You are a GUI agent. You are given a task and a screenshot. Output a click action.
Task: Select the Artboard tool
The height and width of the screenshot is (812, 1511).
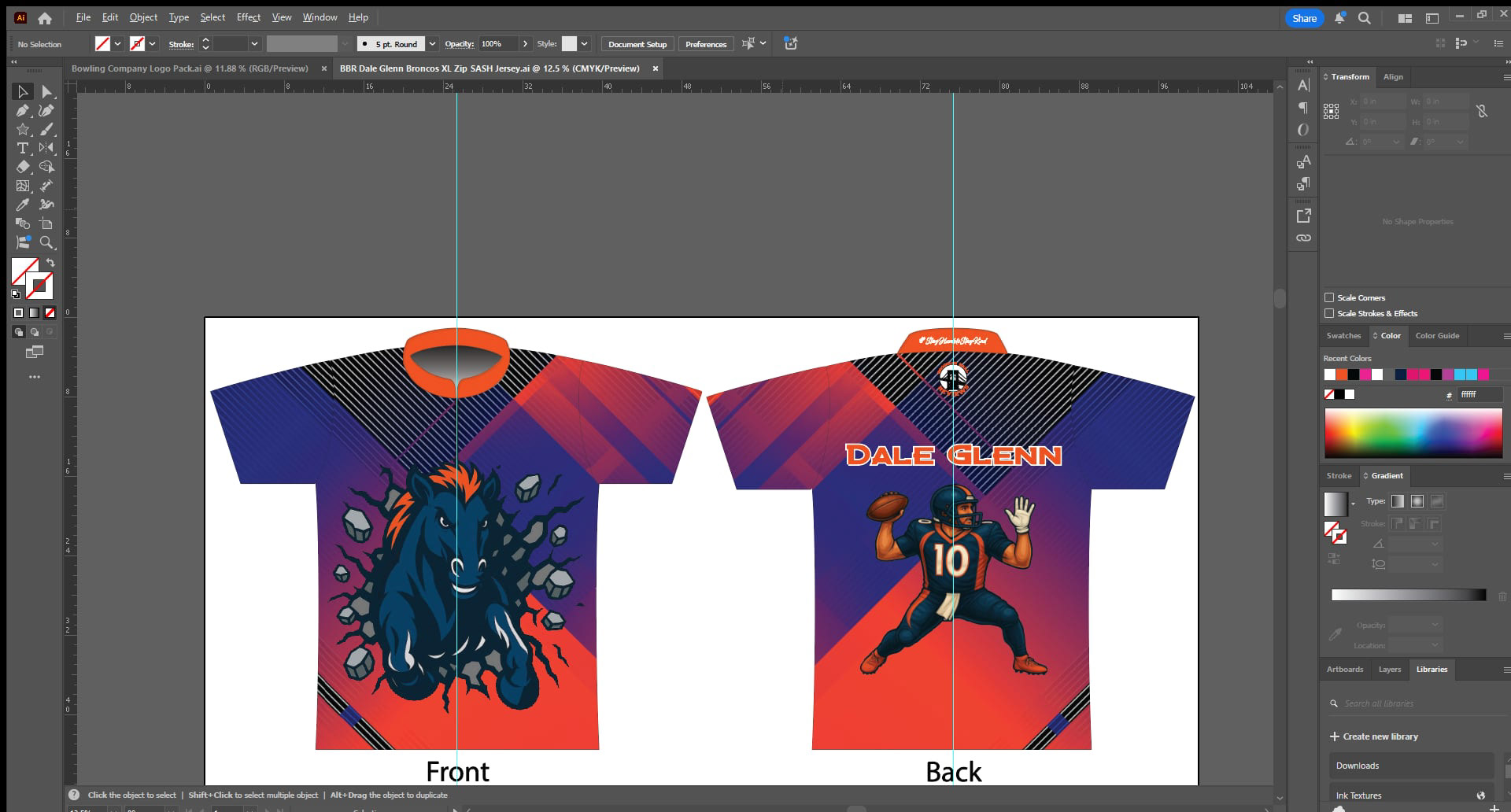[47, 223]
